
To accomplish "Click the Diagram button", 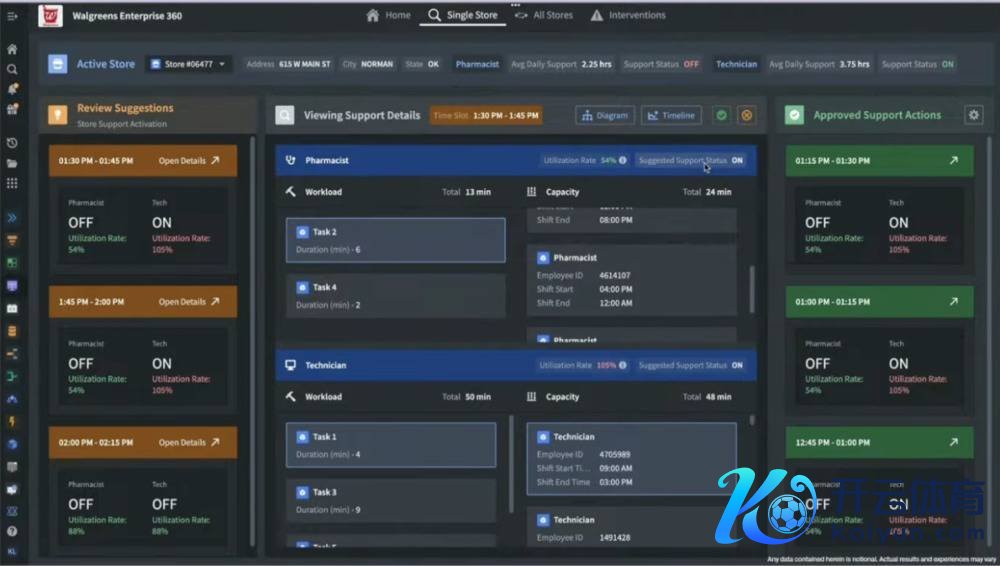I will [x=605, y=116].
